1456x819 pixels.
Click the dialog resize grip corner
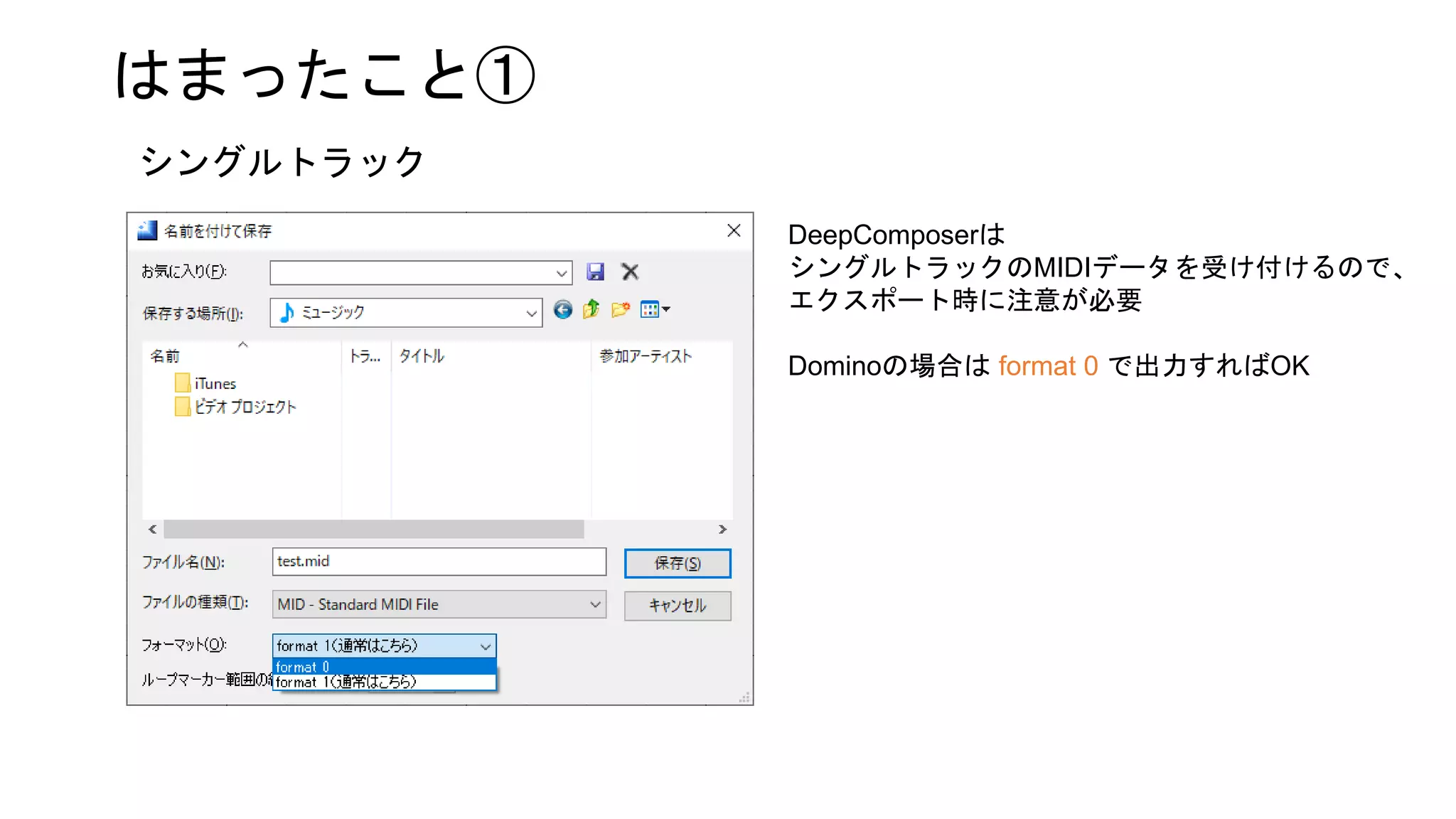pos(744,697)
